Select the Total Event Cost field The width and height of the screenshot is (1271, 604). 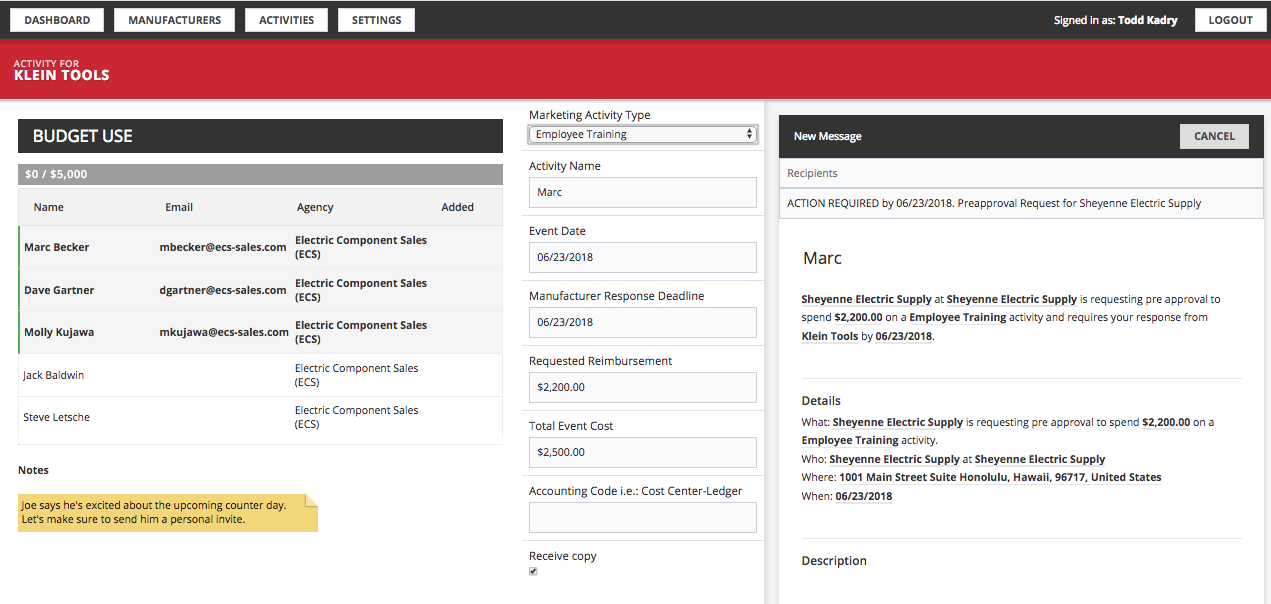click(x=643, y=452)
